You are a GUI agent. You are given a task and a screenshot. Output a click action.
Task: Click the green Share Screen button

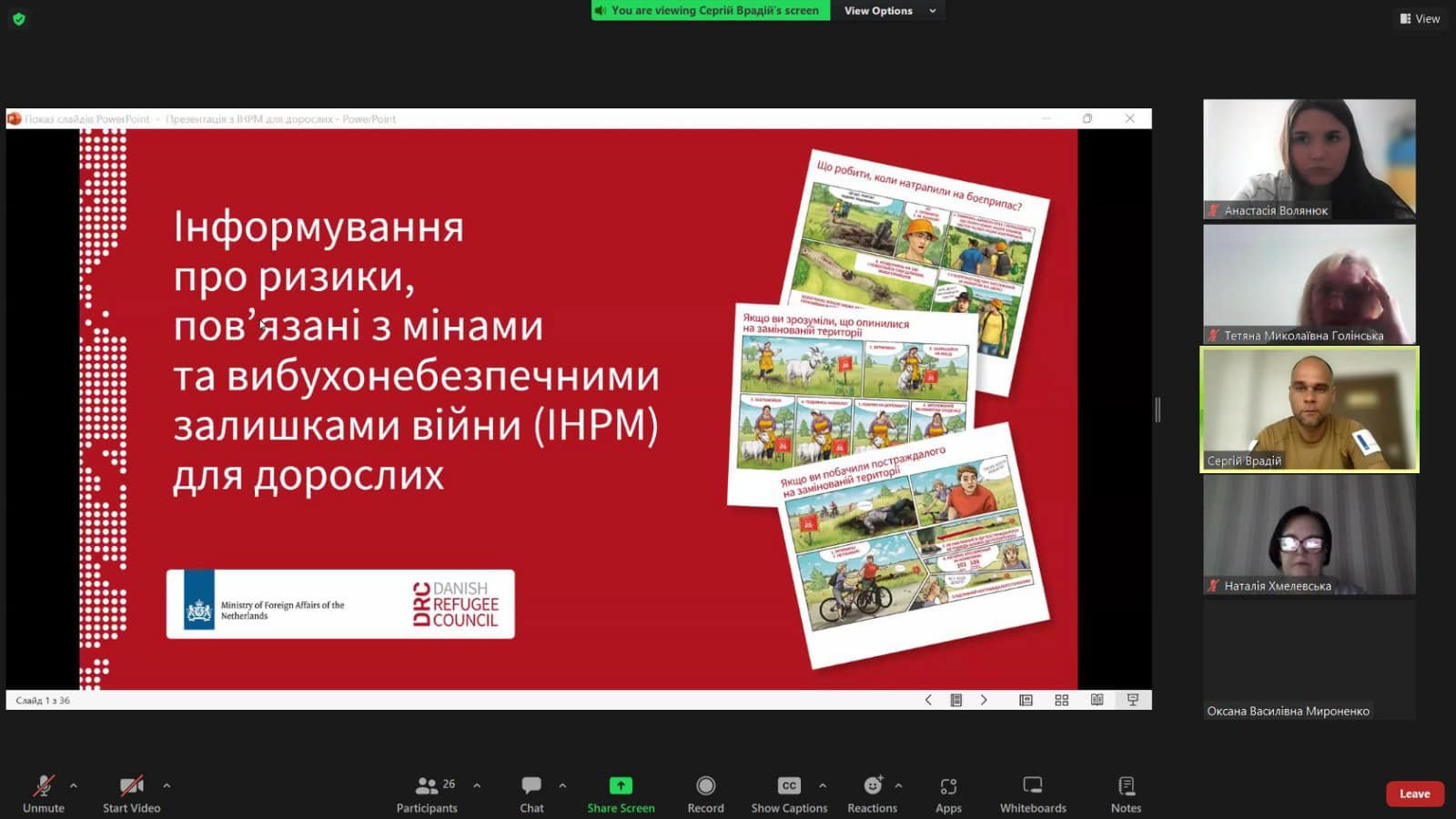point(621,794)
